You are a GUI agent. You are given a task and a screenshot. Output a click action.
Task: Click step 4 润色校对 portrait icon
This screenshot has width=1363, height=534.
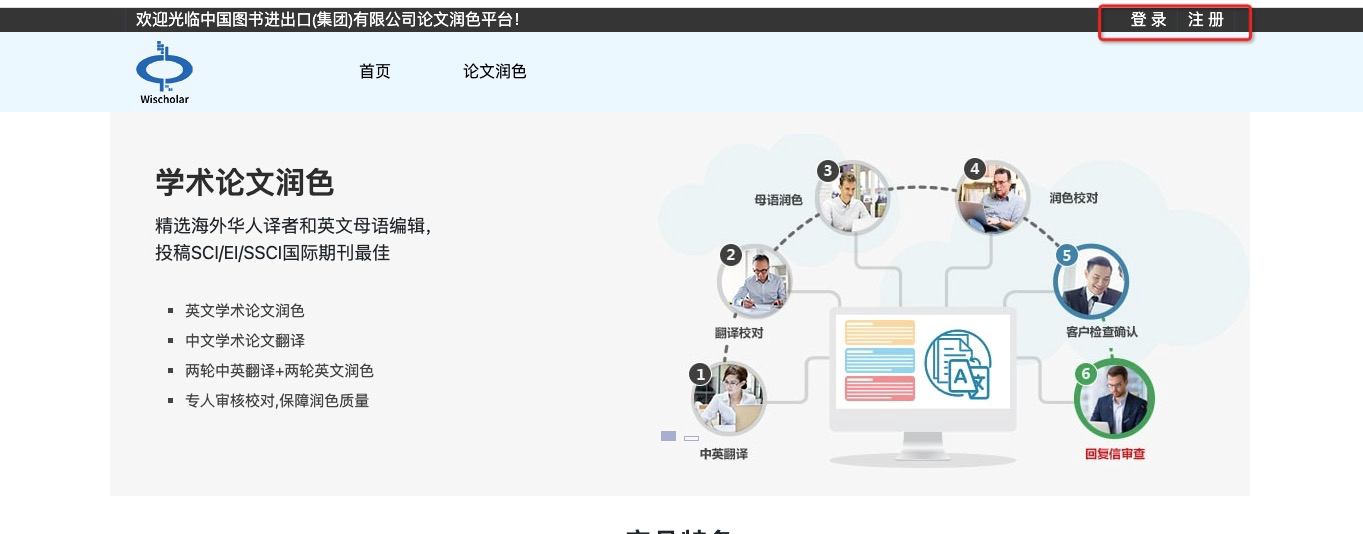click(x=993, y=197)
